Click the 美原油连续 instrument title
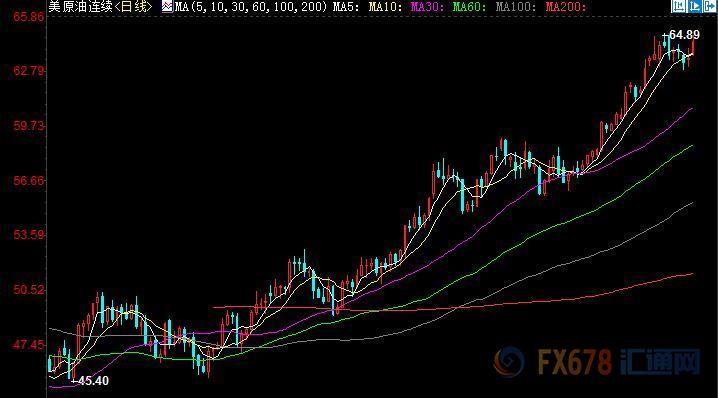This screenshot has height=398, width=718. (81, 6)
